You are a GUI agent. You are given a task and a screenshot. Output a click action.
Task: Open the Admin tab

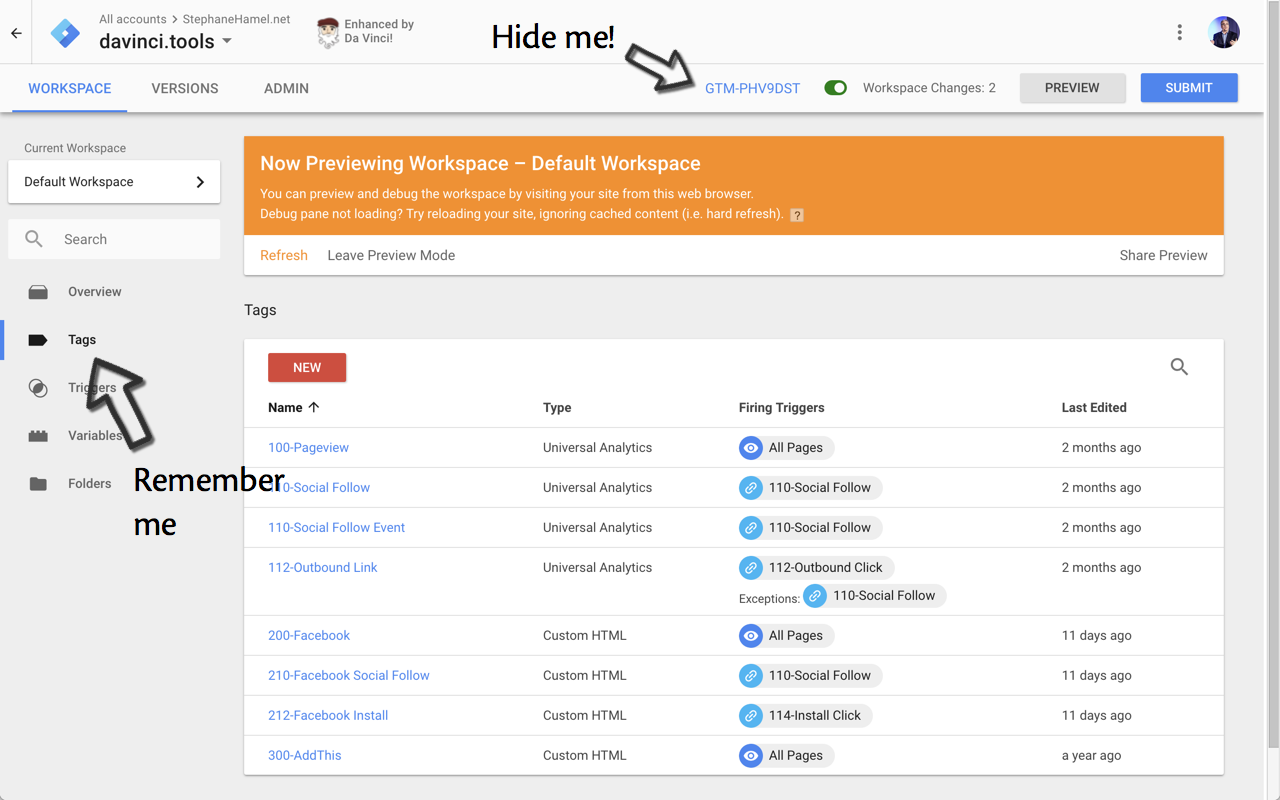286,88
